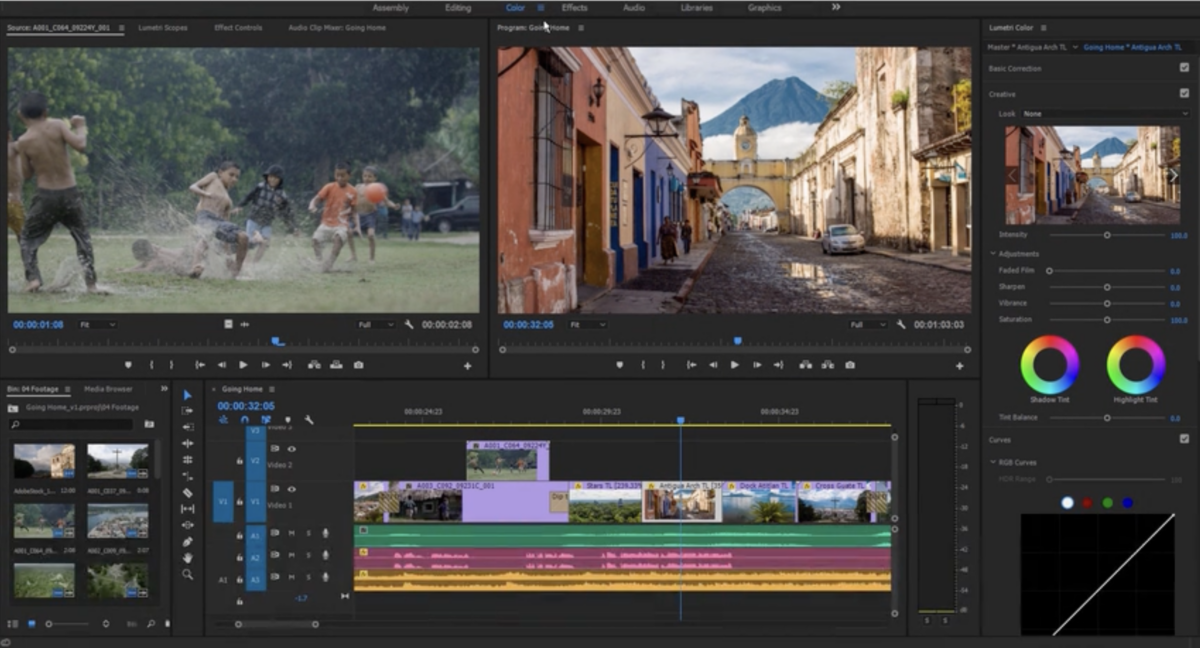Click the Creative section heading
Screen dimensions: 1200x648
1002,93
